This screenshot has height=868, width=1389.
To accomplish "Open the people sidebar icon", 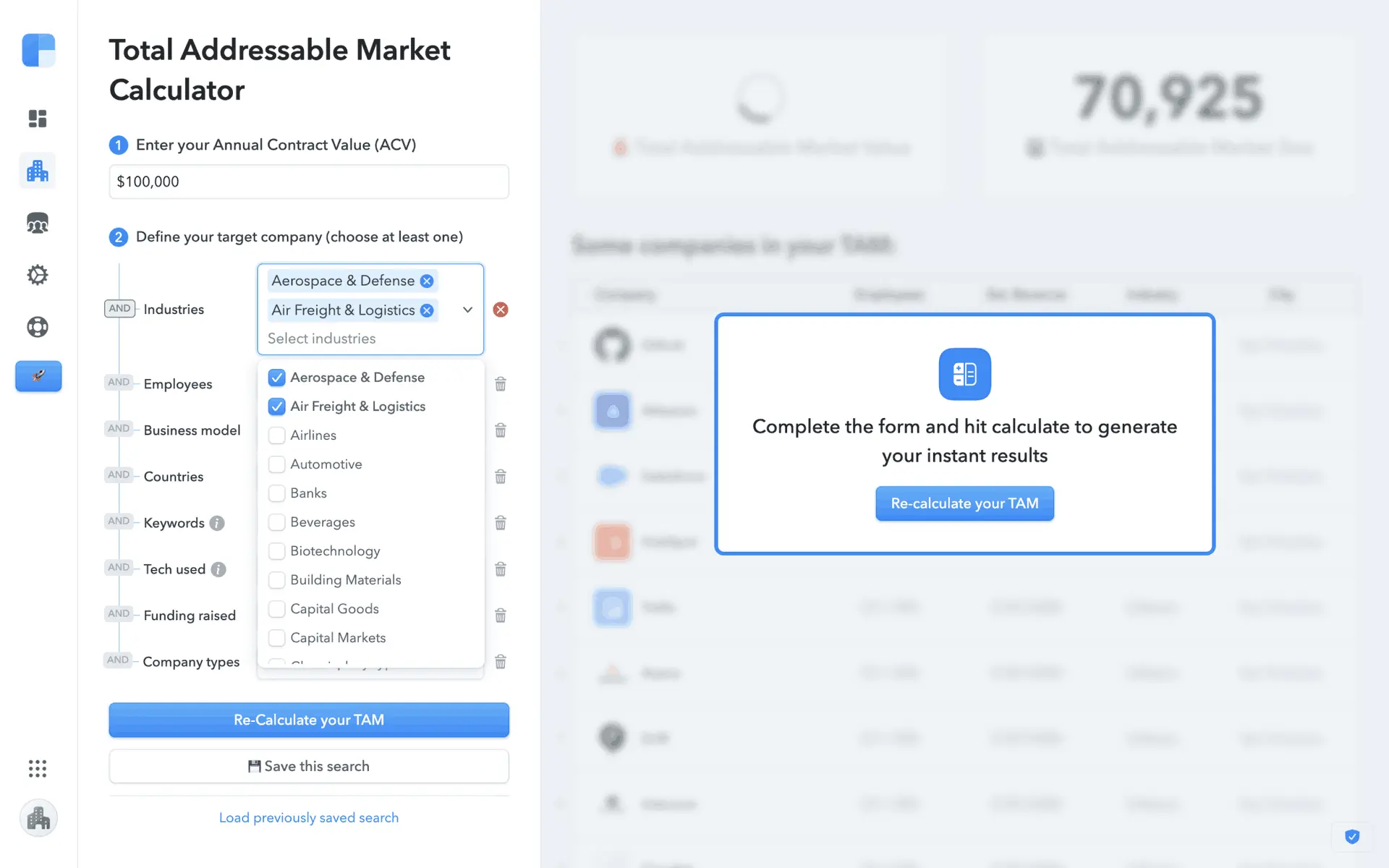I will pyautogui.click(x=38, y=224).
